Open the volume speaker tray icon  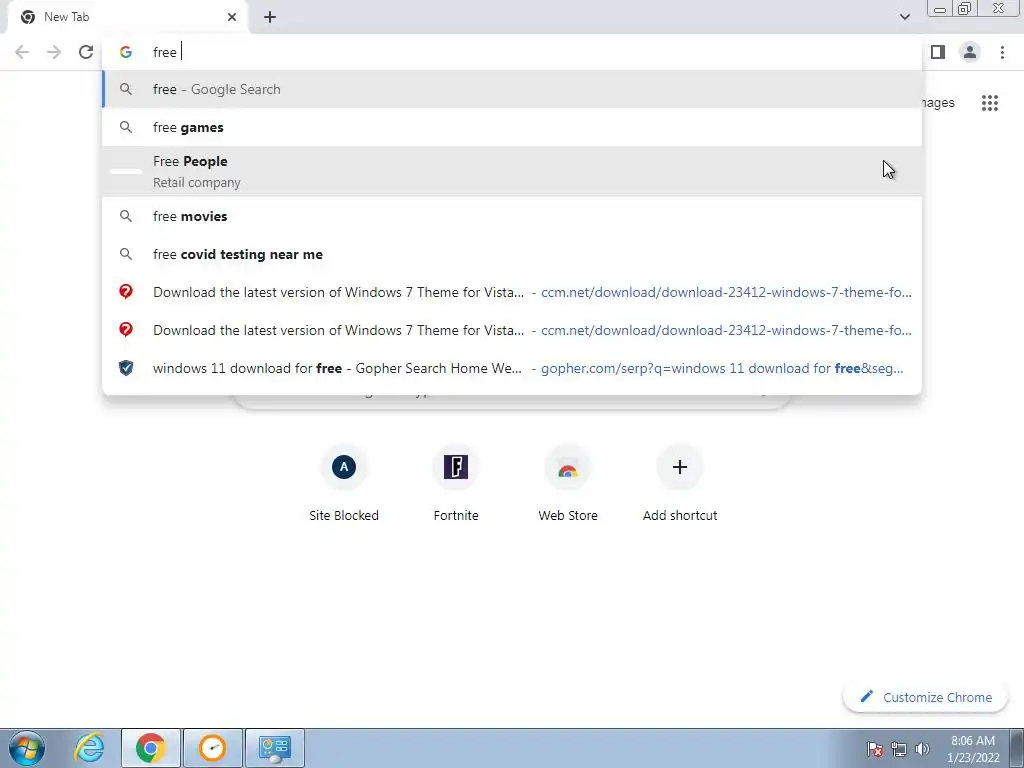coord(922,749)
